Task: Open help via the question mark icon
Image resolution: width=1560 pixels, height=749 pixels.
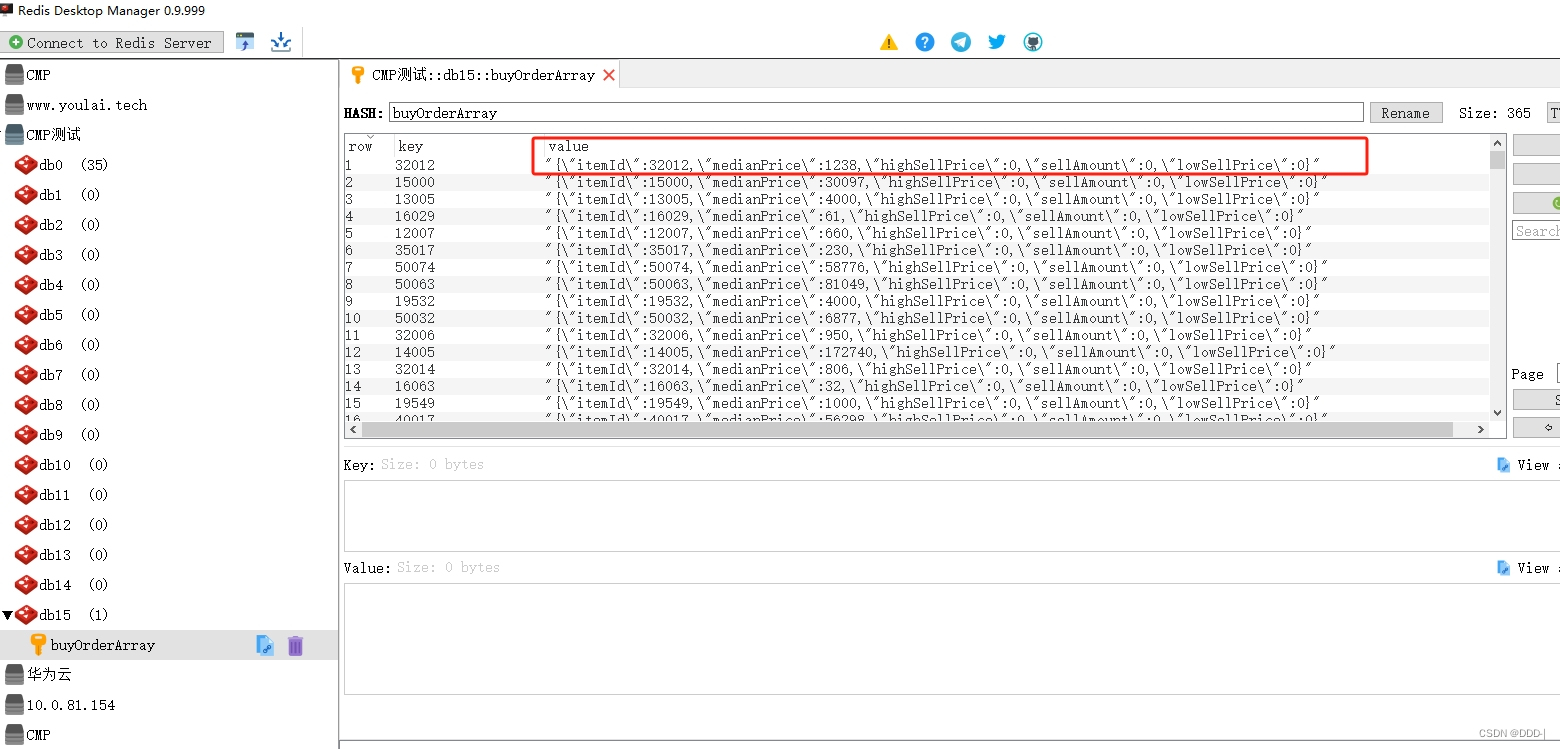Action: [925, 41]
